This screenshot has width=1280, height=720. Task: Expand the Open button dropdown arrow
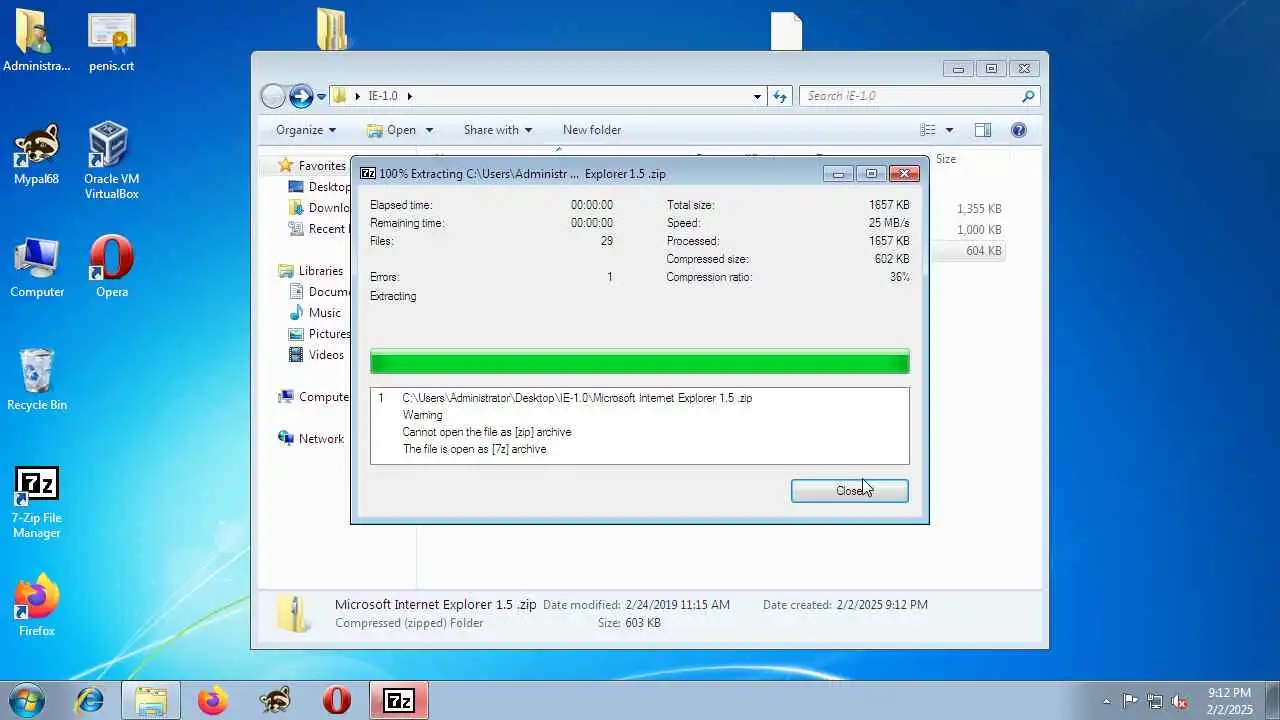click(x=429, y=130)
